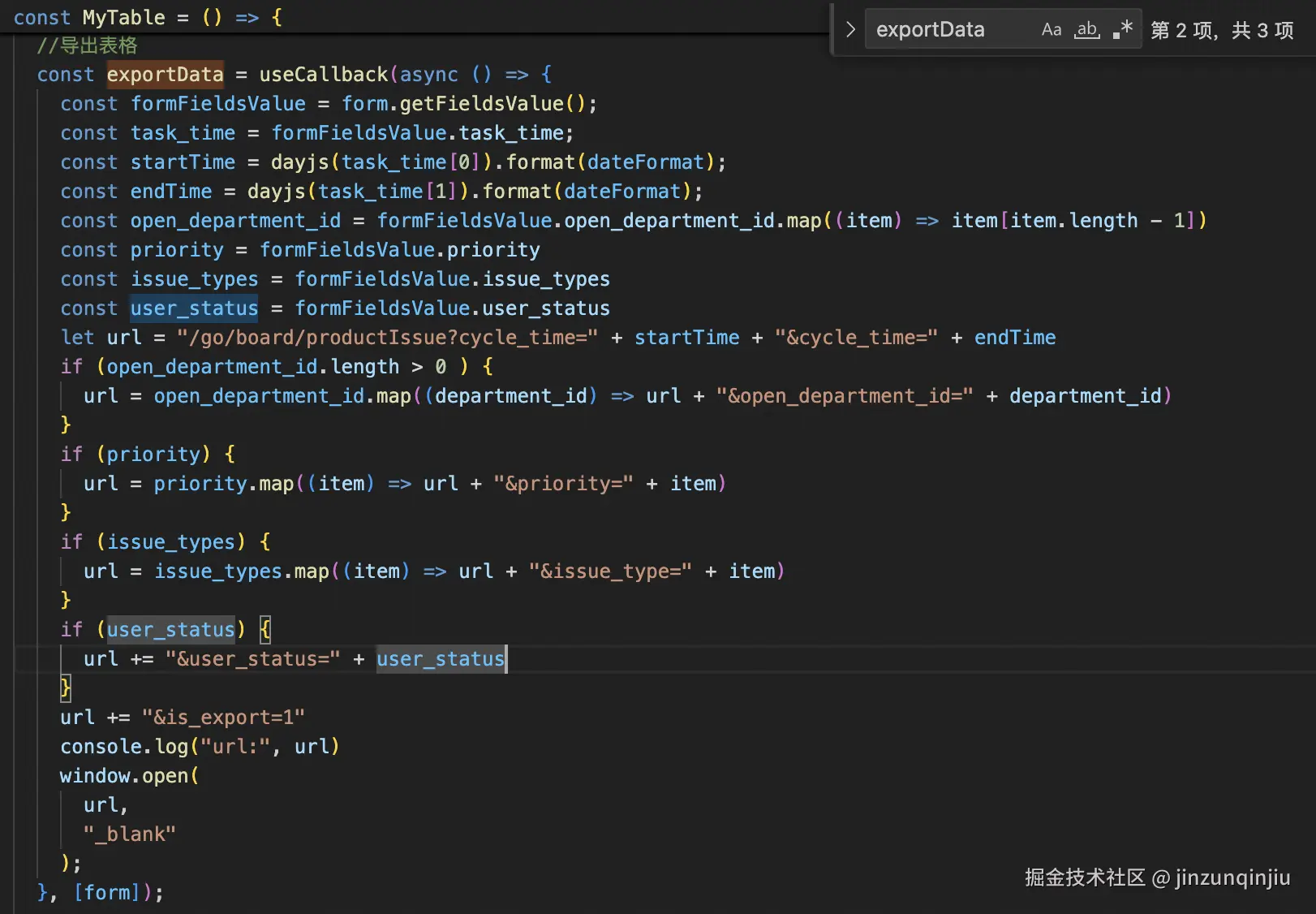Click the "&issue_type=" string literal
Image resolution: width=1316 pixels, height=914 pixels.
click(x=610, y=571)
